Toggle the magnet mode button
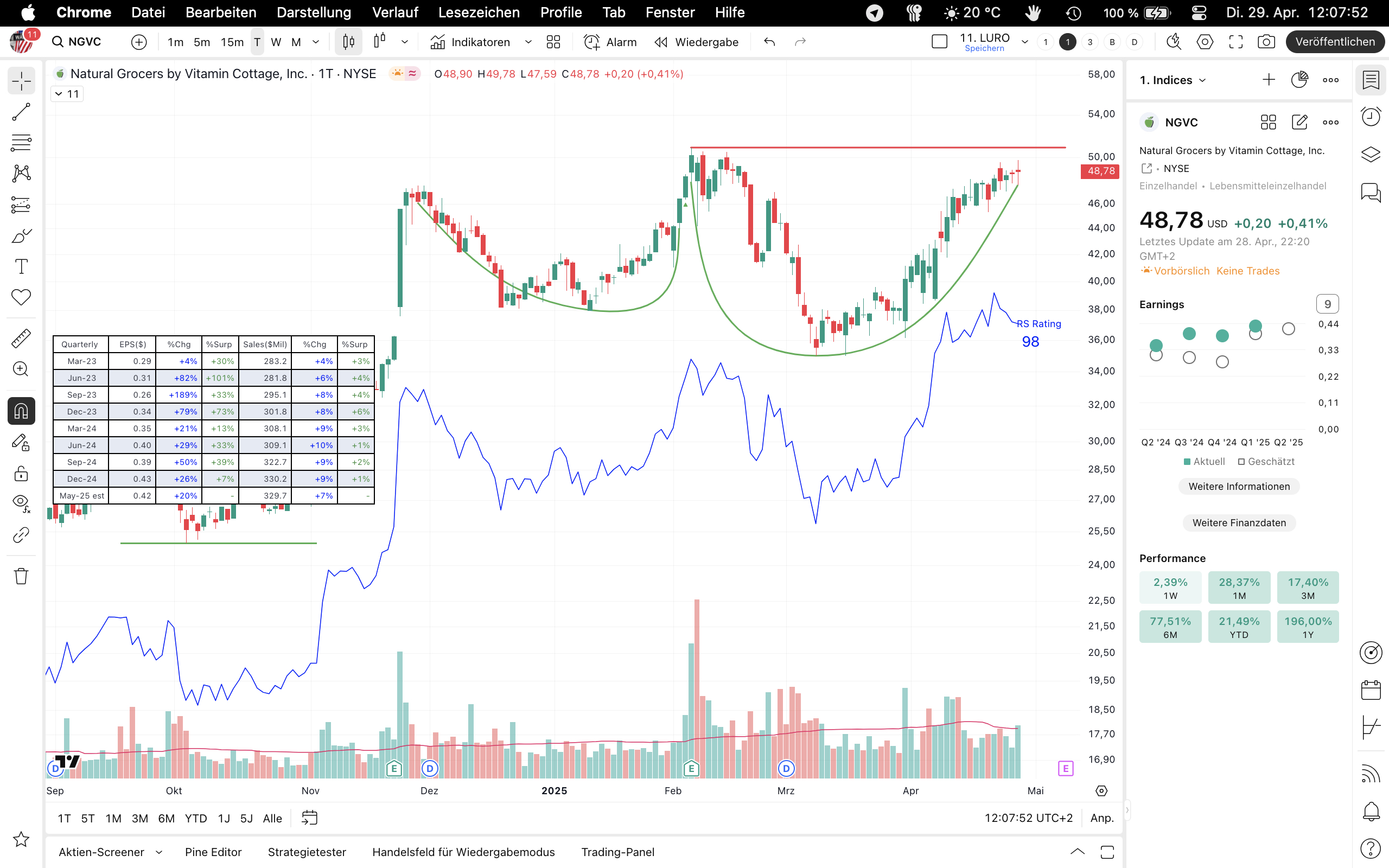The image size is (1389, 868). tap(21, 411)
